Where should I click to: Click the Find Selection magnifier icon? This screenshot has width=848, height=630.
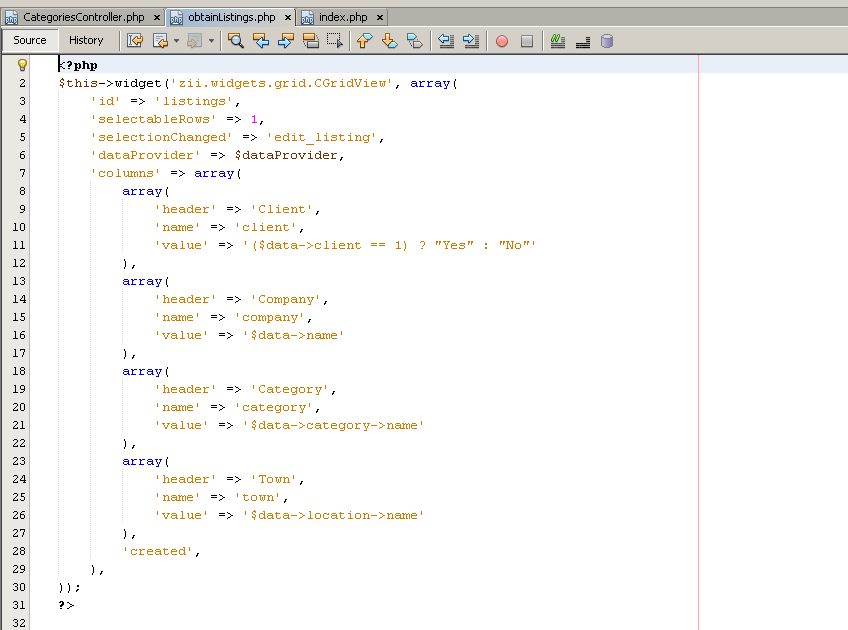235,41
